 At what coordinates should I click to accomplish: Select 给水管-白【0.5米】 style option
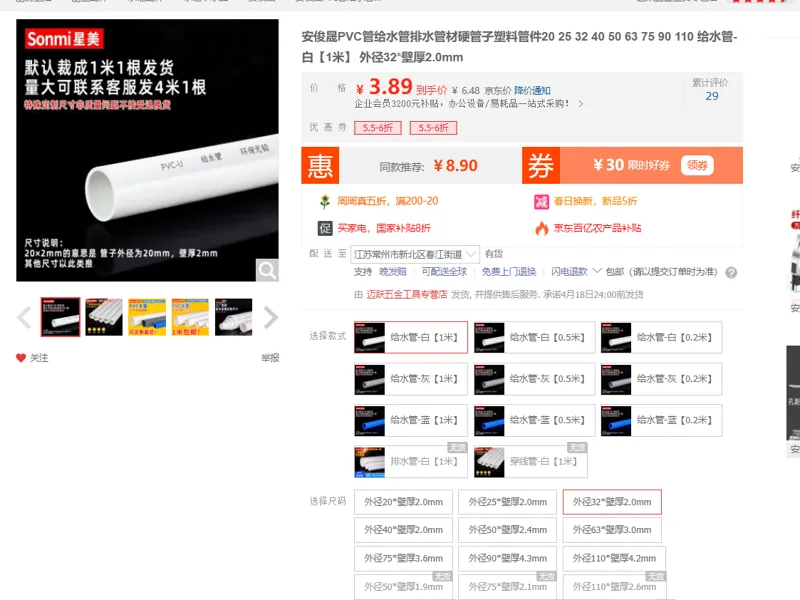pyautogui.click(x=534, y=337)
